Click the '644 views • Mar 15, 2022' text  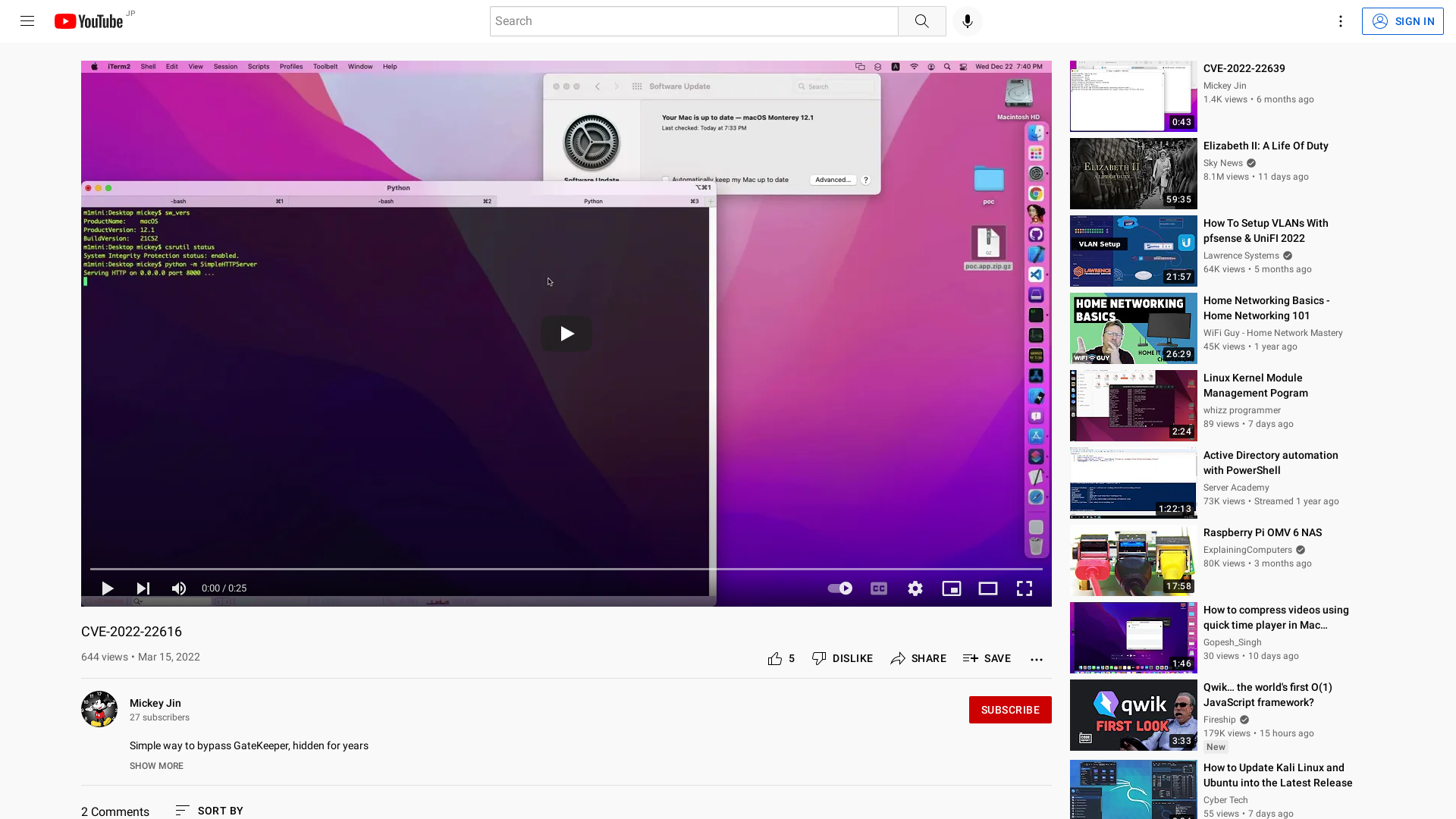(x=140, y=657)
